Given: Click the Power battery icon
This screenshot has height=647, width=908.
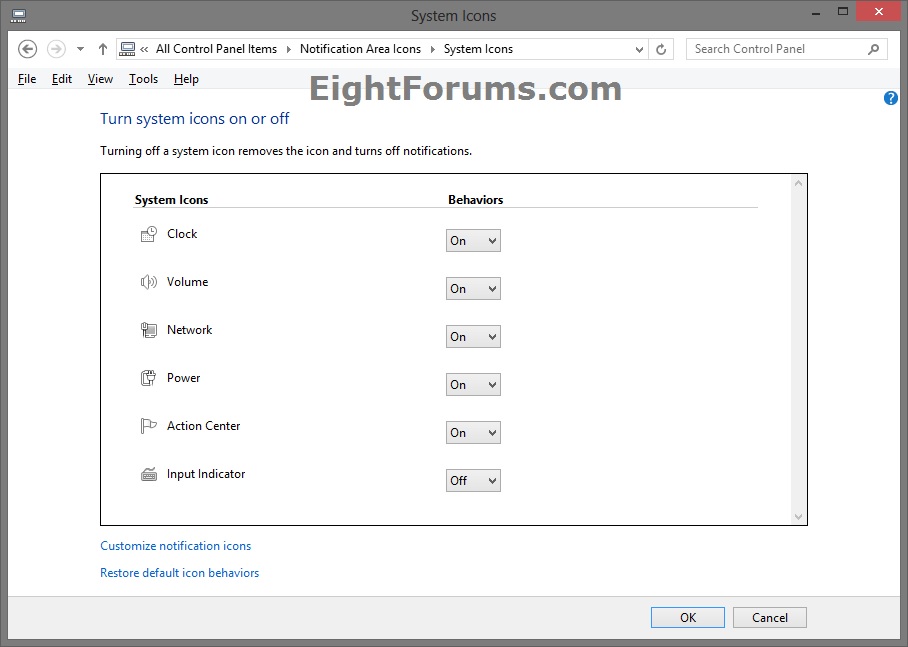Looking at the screenshot, I should click(149, 378).
